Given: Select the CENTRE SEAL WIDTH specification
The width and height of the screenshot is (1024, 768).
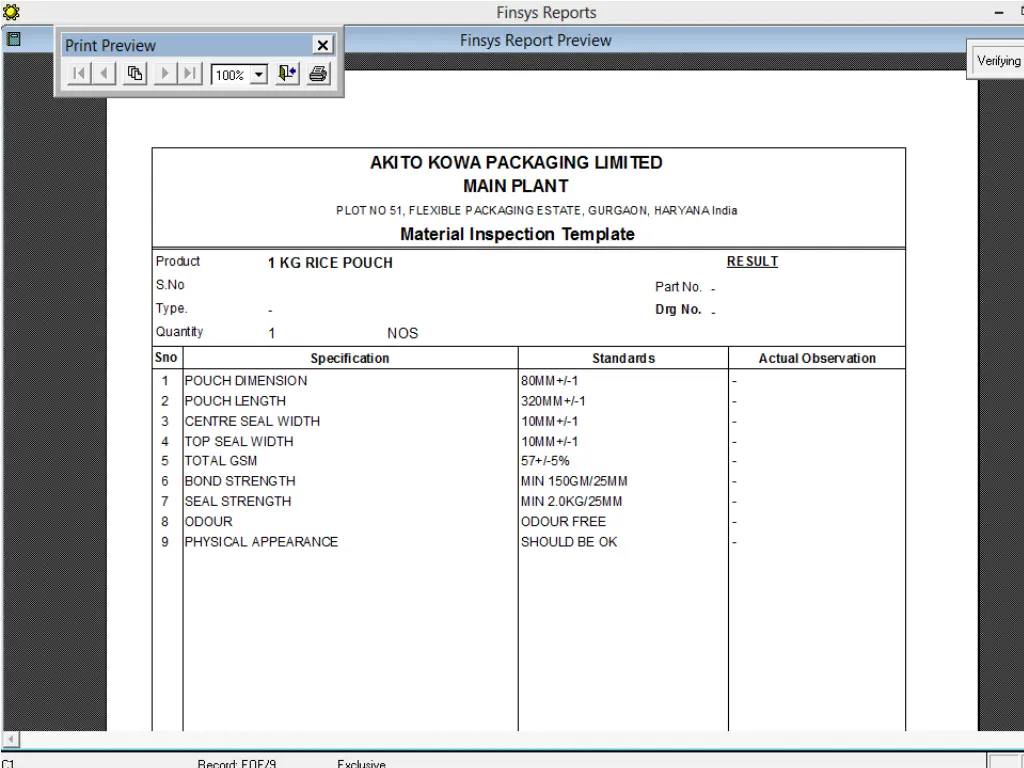Looking at the screenshot, I should [252, 421].
